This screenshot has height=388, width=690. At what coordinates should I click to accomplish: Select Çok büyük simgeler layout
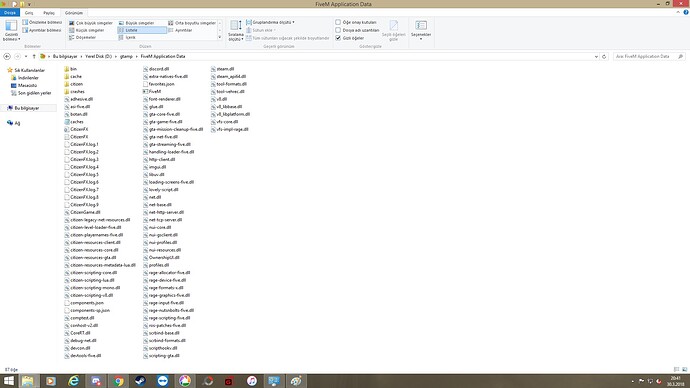[x=91, y=23]
